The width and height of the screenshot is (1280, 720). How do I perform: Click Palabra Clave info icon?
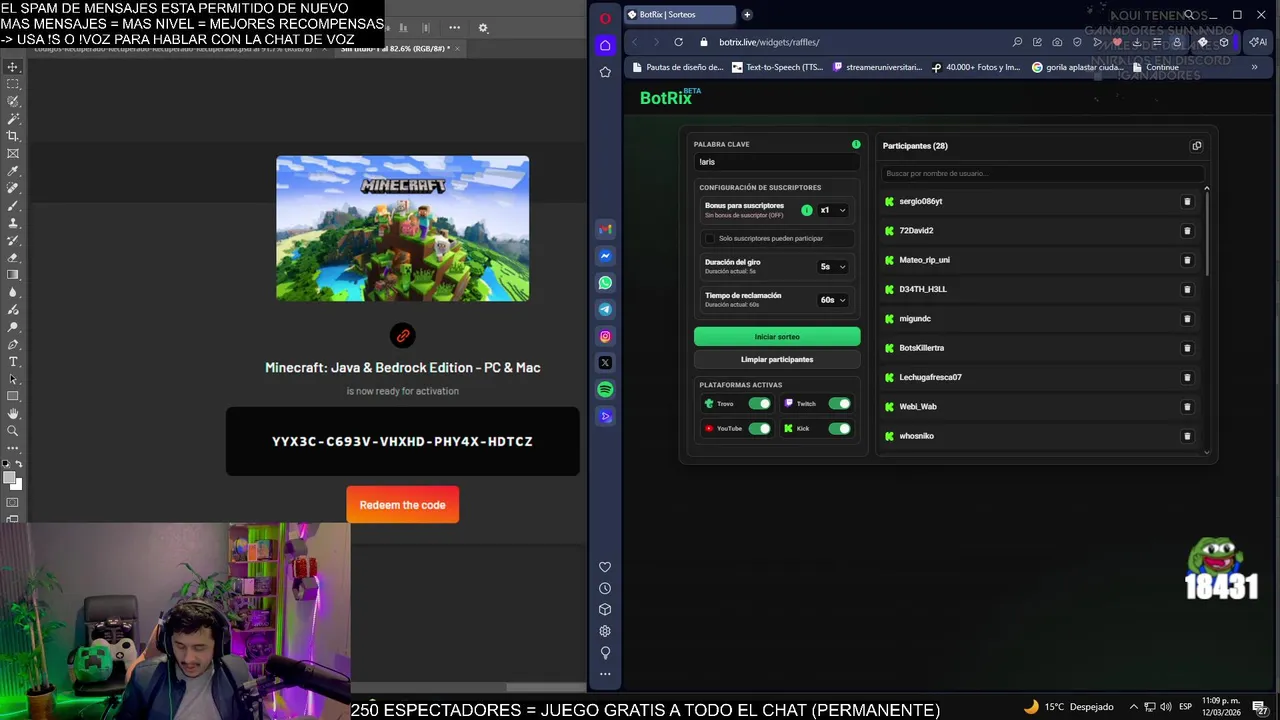[856, 144]
